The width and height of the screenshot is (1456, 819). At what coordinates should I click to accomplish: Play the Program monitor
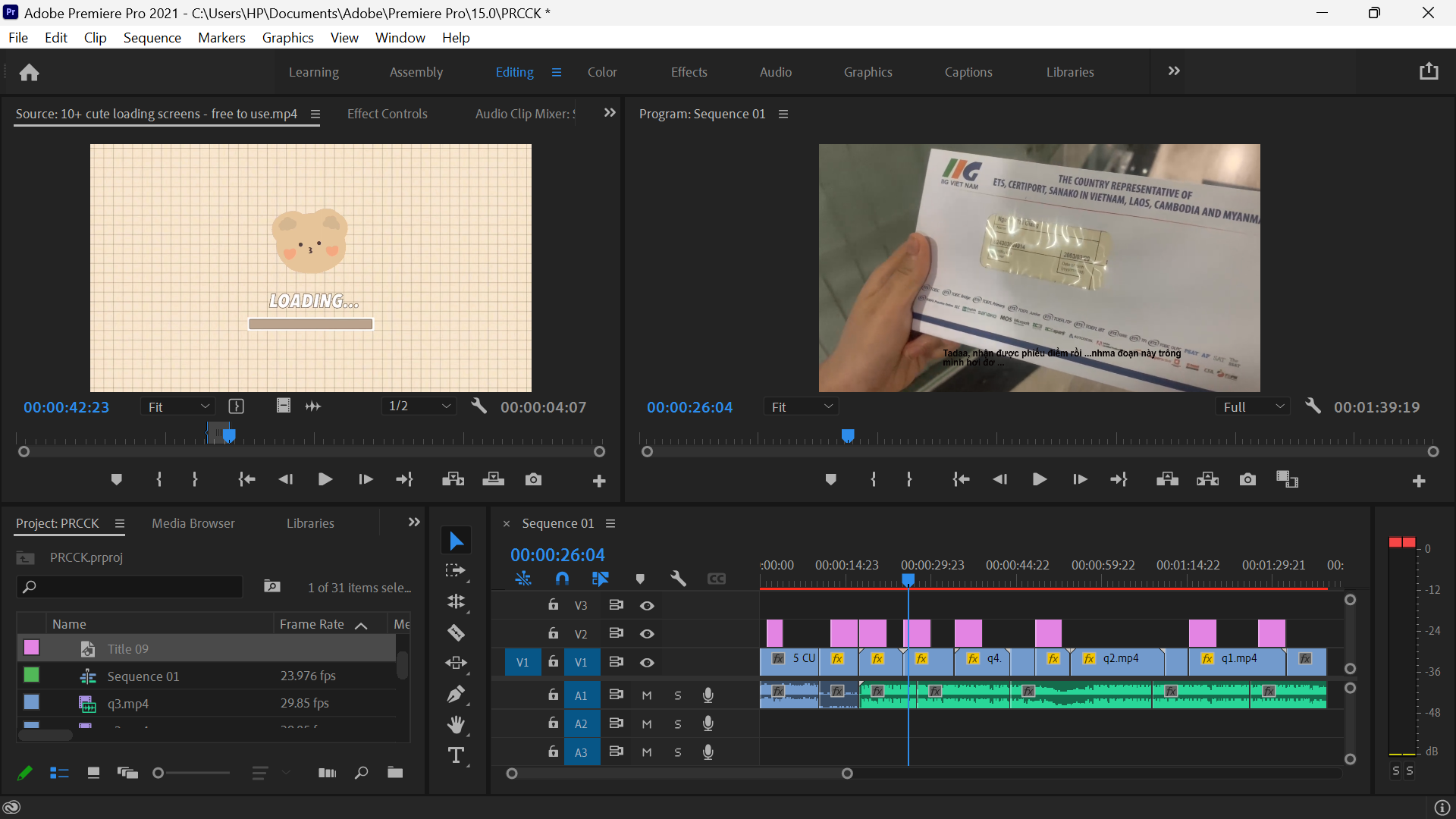point(1039,479)
